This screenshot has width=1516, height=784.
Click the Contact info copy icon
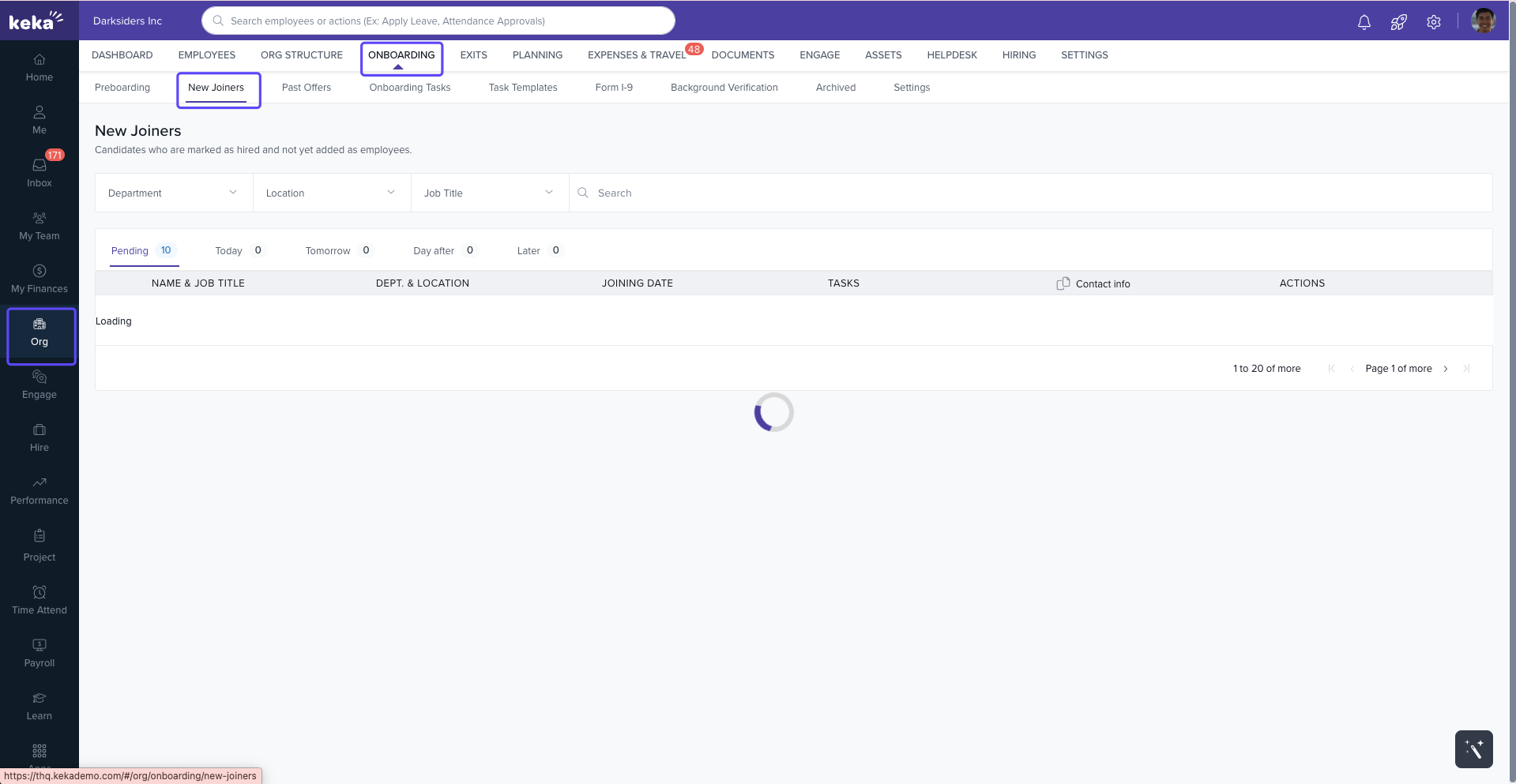1063,283
